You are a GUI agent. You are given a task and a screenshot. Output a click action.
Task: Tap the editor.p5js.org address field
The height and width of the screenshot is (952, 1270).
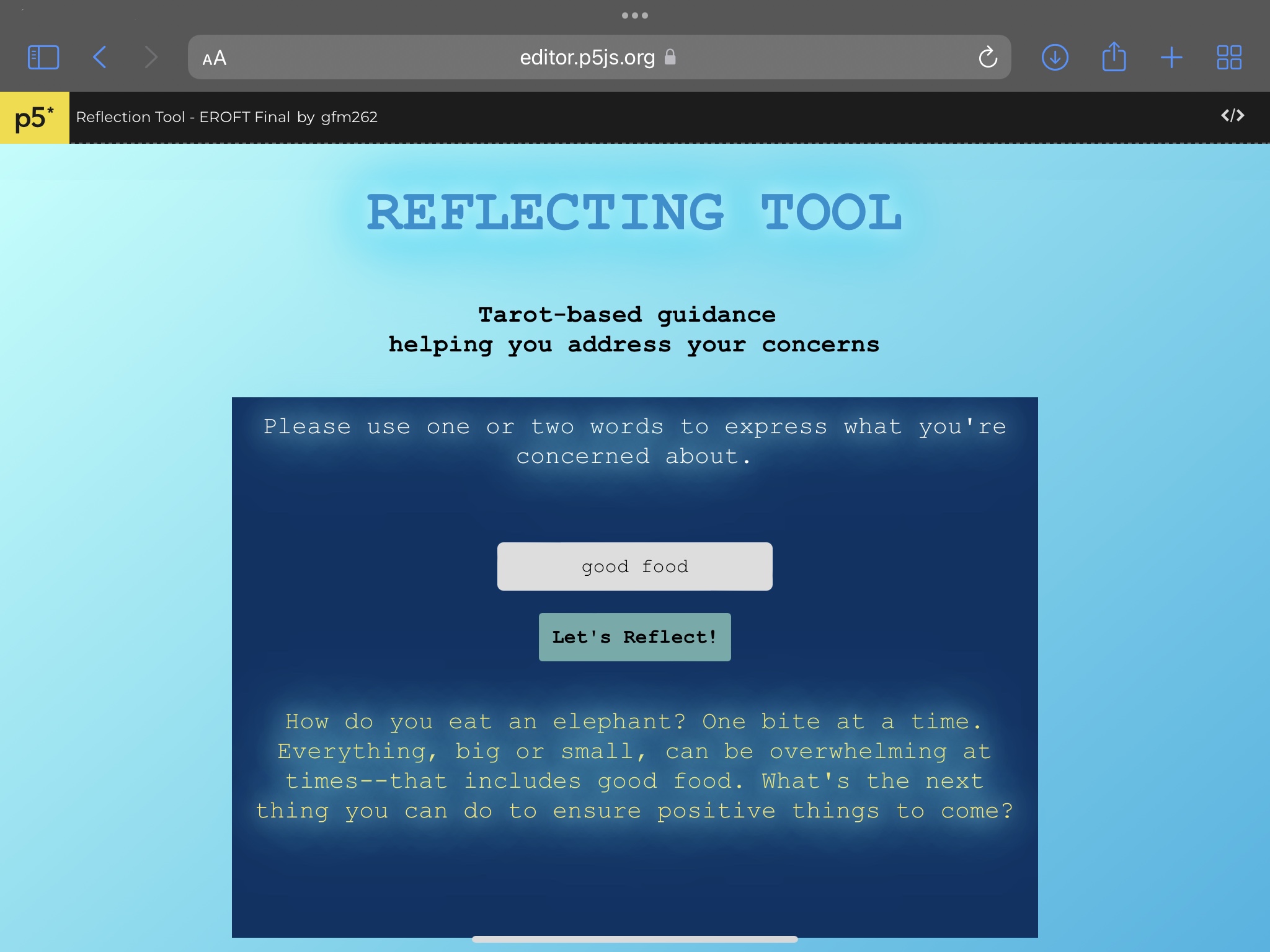click(587, 58)
